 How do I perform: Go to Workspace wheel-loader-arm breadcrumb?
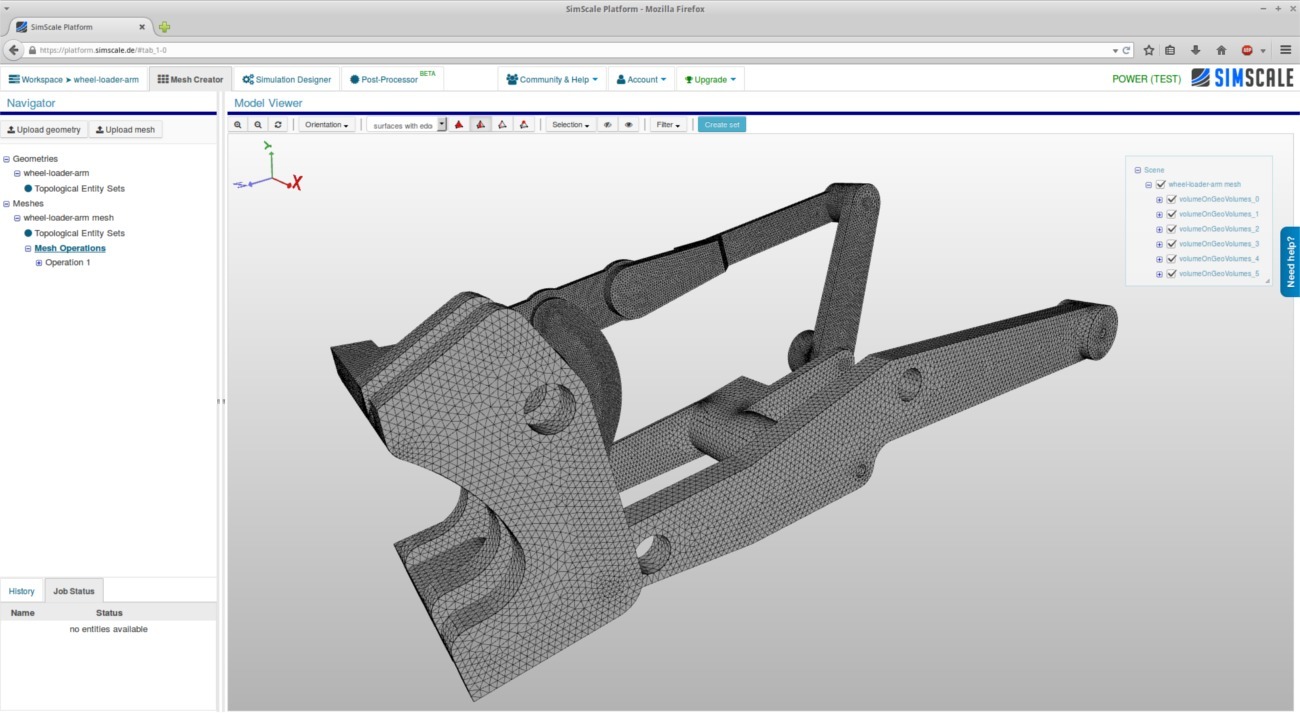pos(74,79)
